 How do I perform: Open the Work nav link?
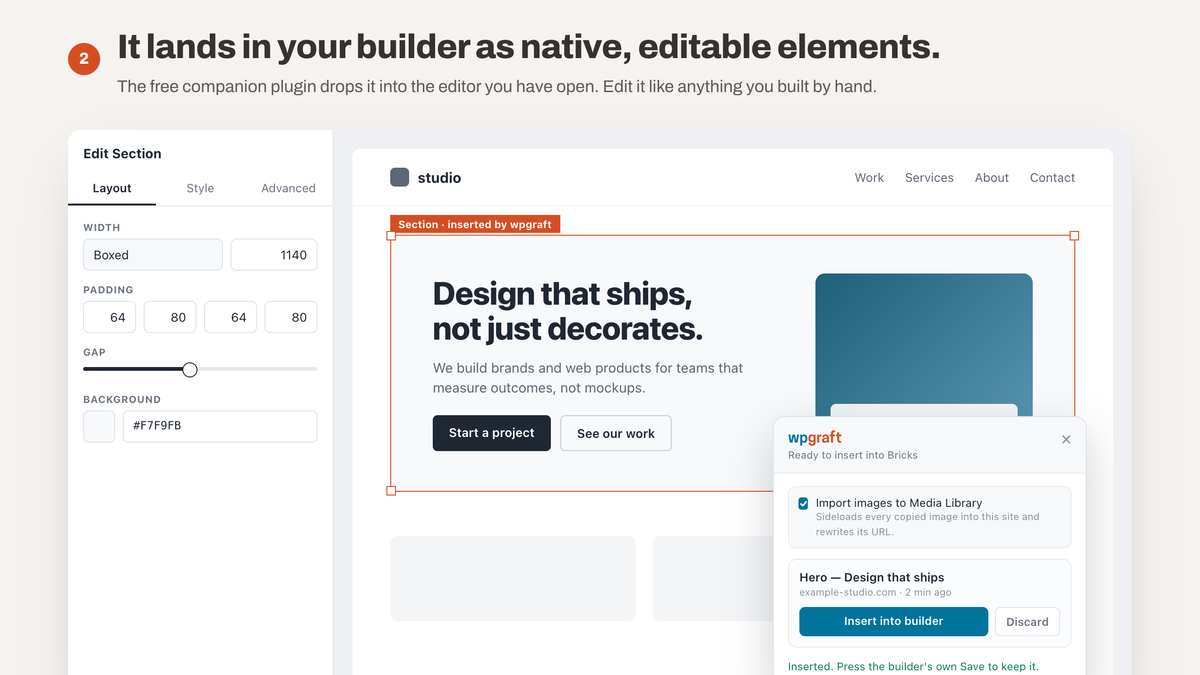[869, 178]
